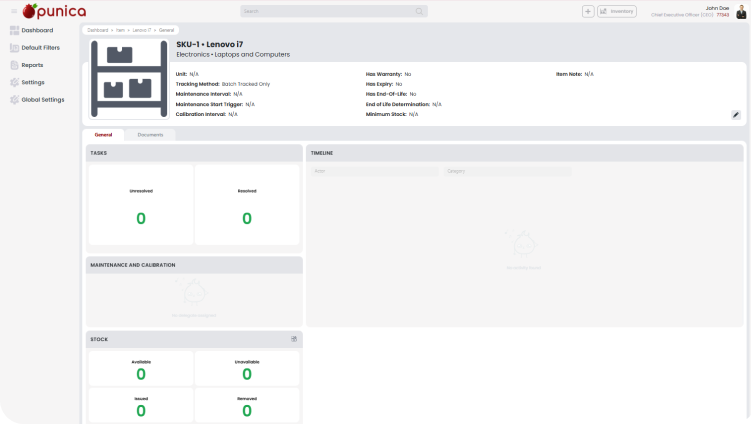Click the search magnifier icon

(x=419, y=11)
